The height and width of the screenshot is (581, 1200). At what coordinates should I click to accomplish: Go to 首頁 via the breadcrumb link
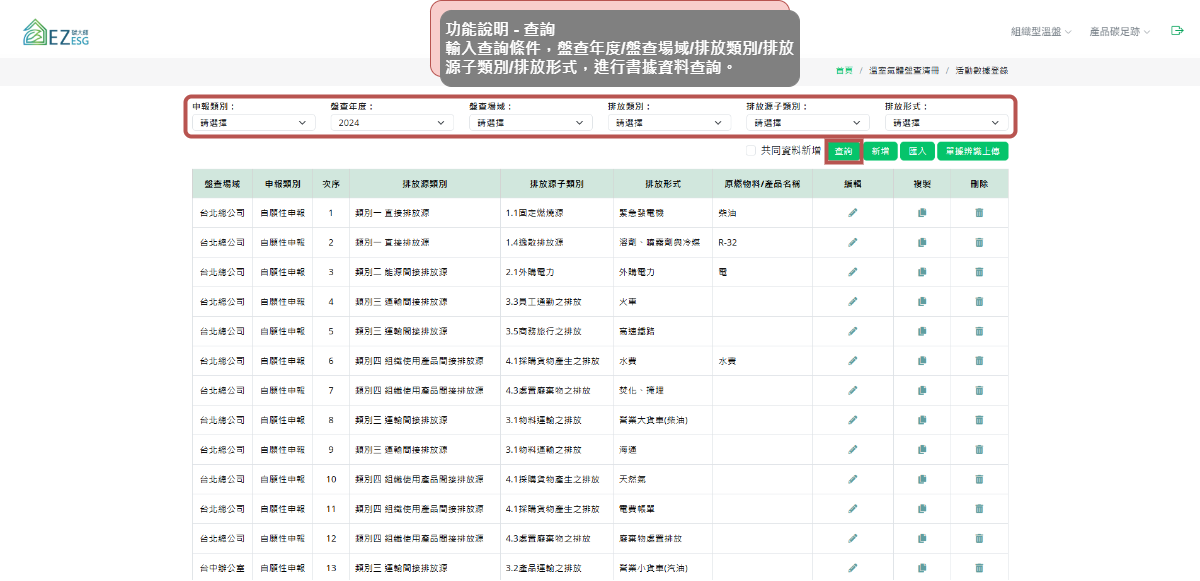(x=844, y=71)
